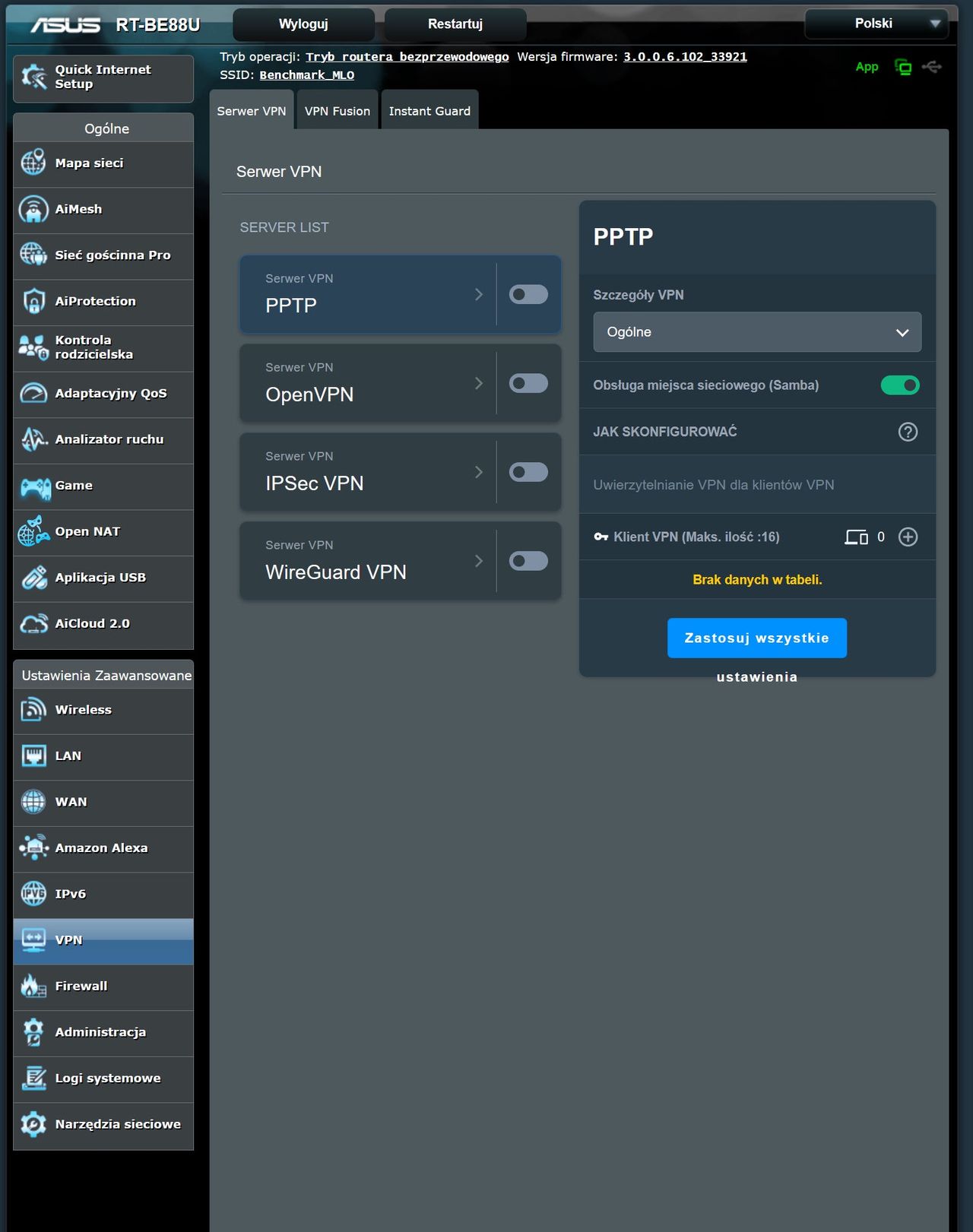Click the 'Klient VPN (Maks. ilość :16)' label
Image resolution: width=973 pixels, height=1232 pixels.
[x=696, y=537]
